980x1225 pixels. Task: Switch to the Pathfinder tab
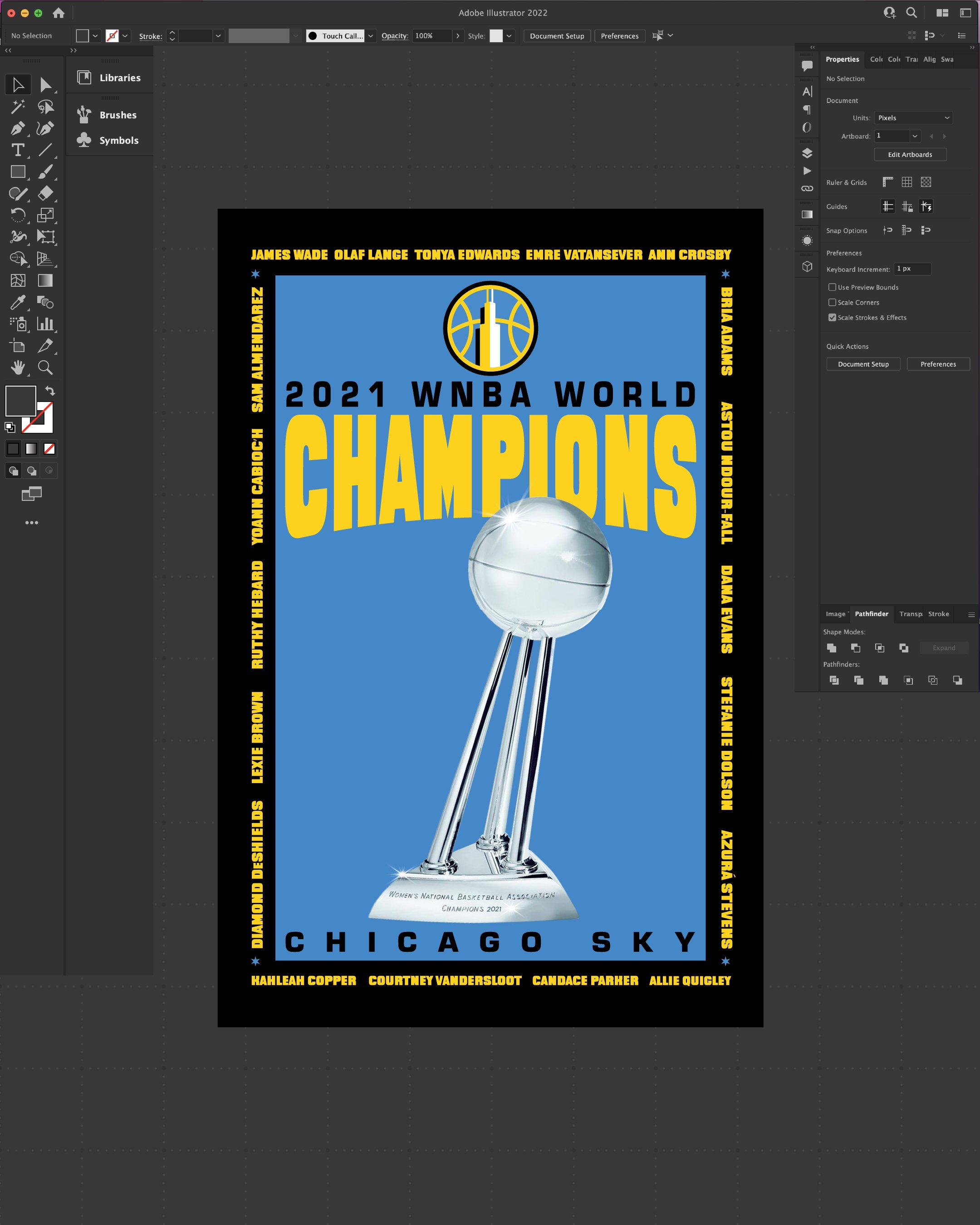pos(872,614)
